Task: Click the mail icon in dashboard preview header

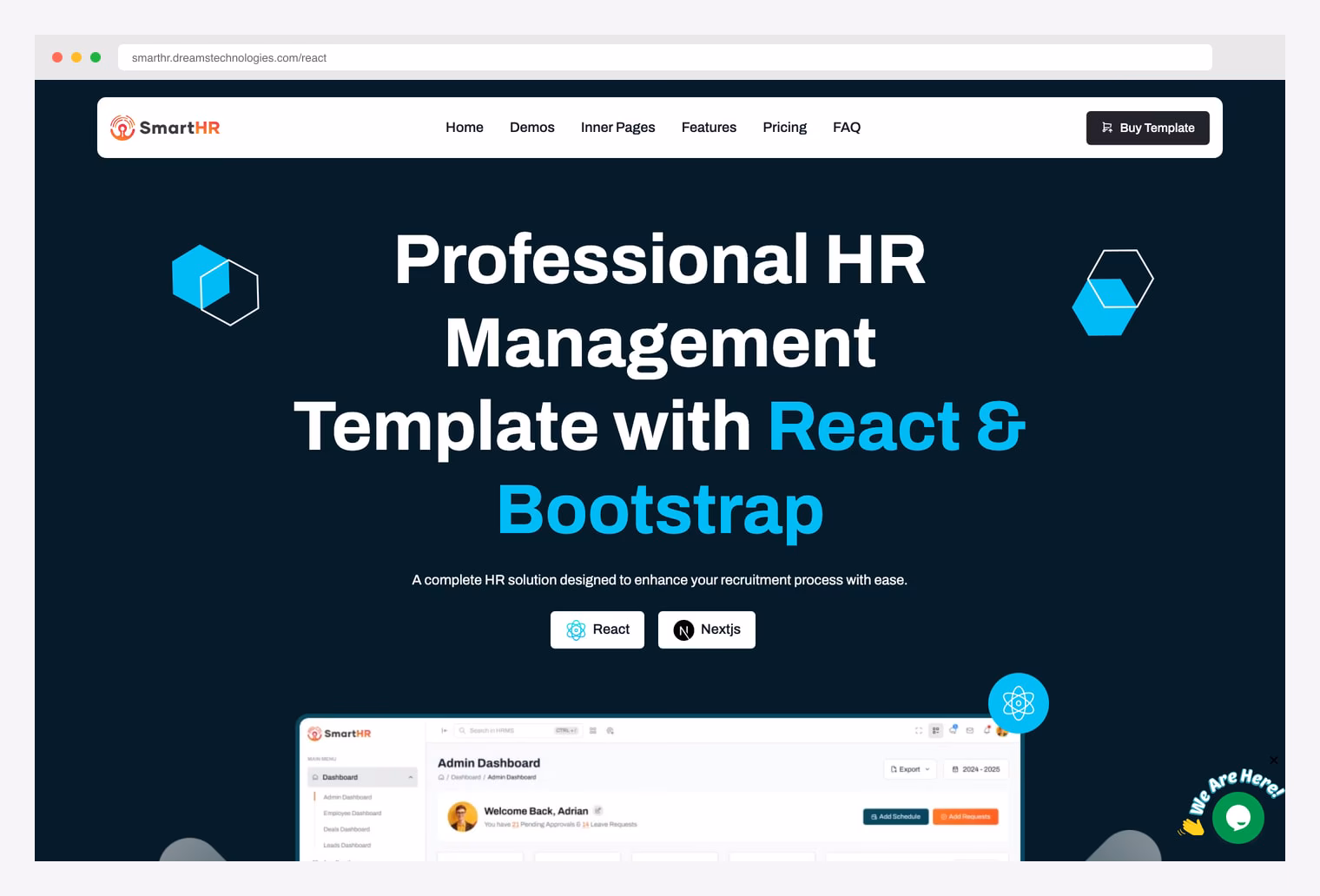Action: (970, 730)
